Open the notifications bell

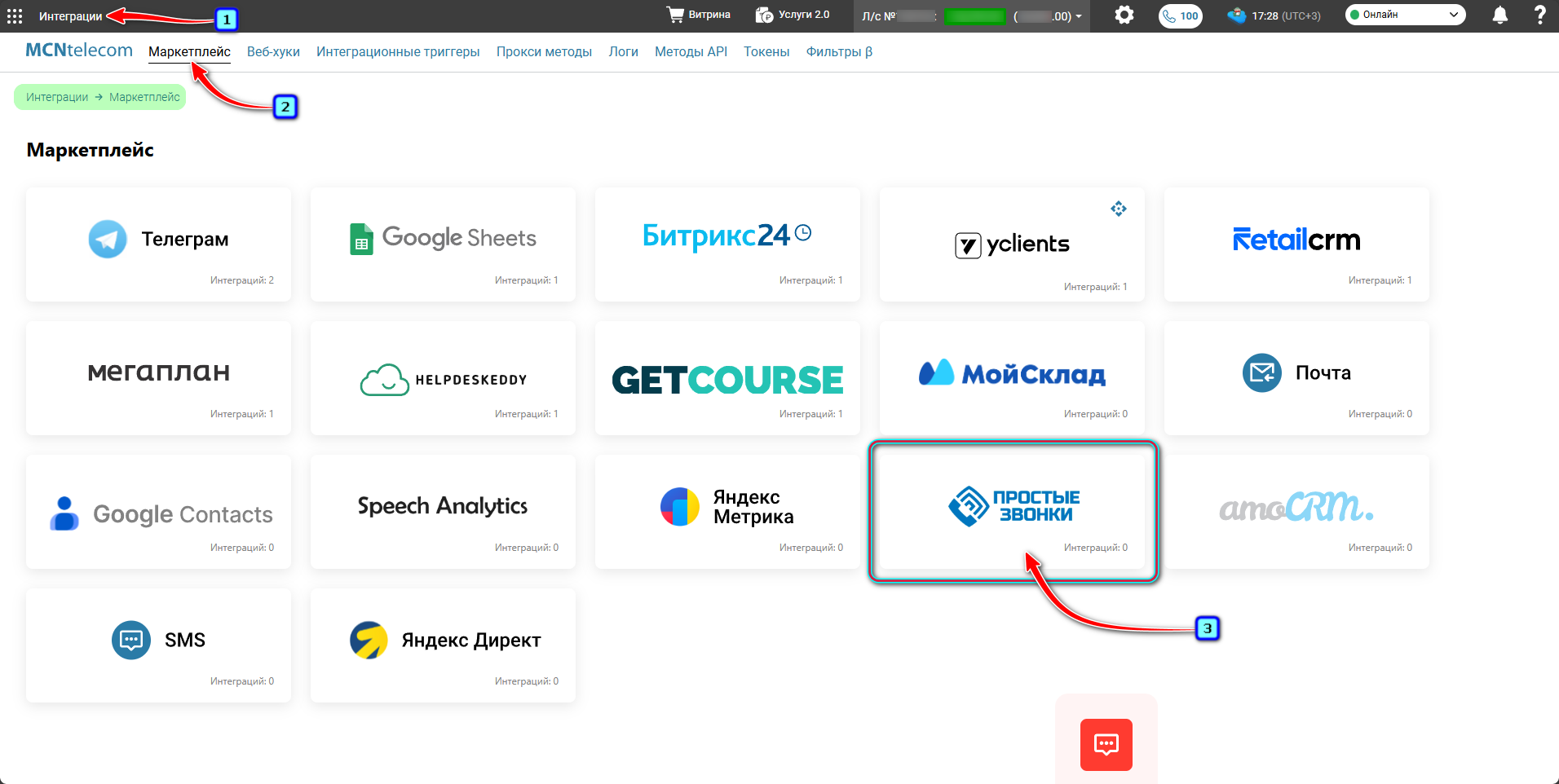point(1499,15)
